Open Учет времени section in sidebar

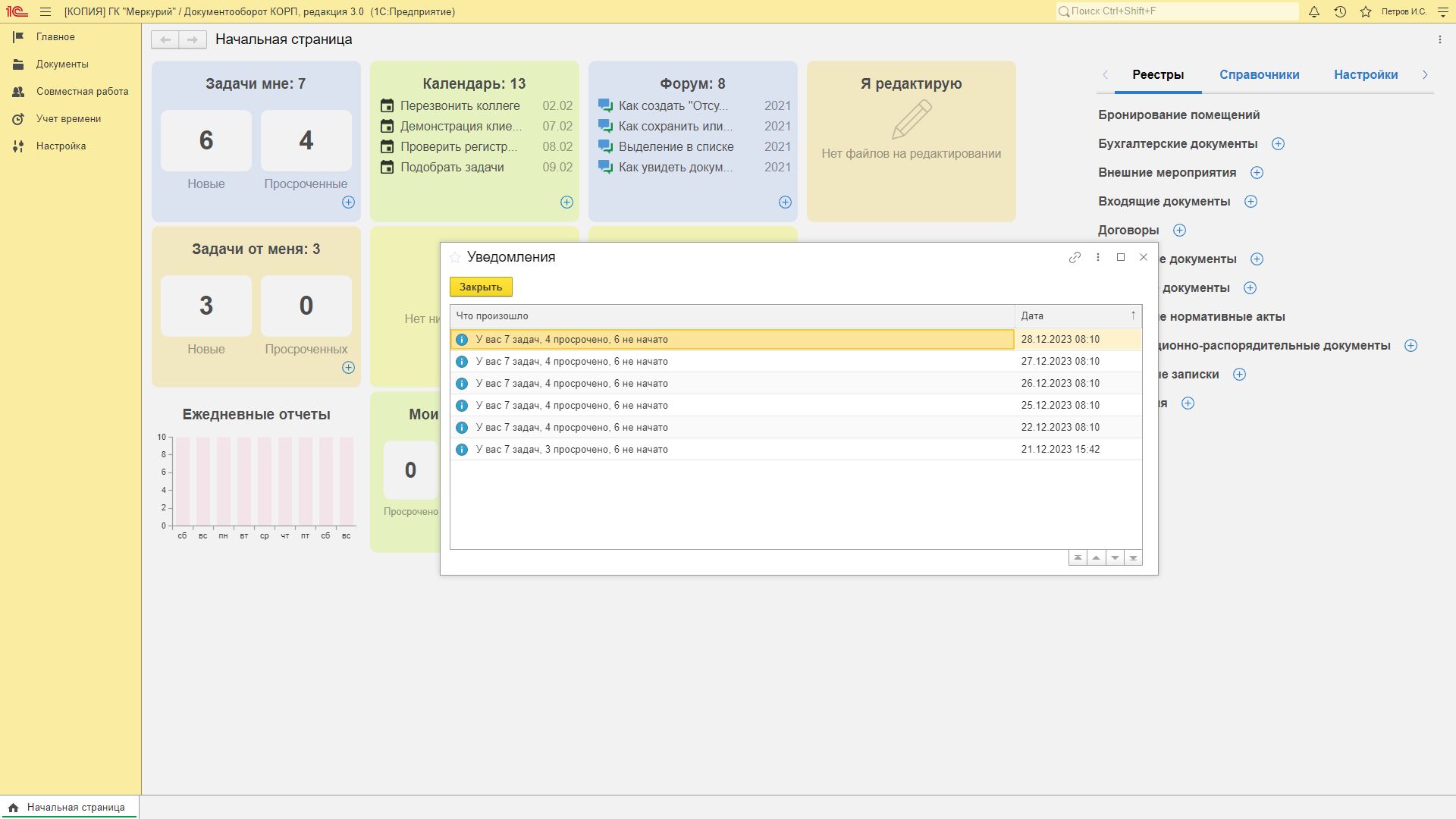click(x=68, y=118)
